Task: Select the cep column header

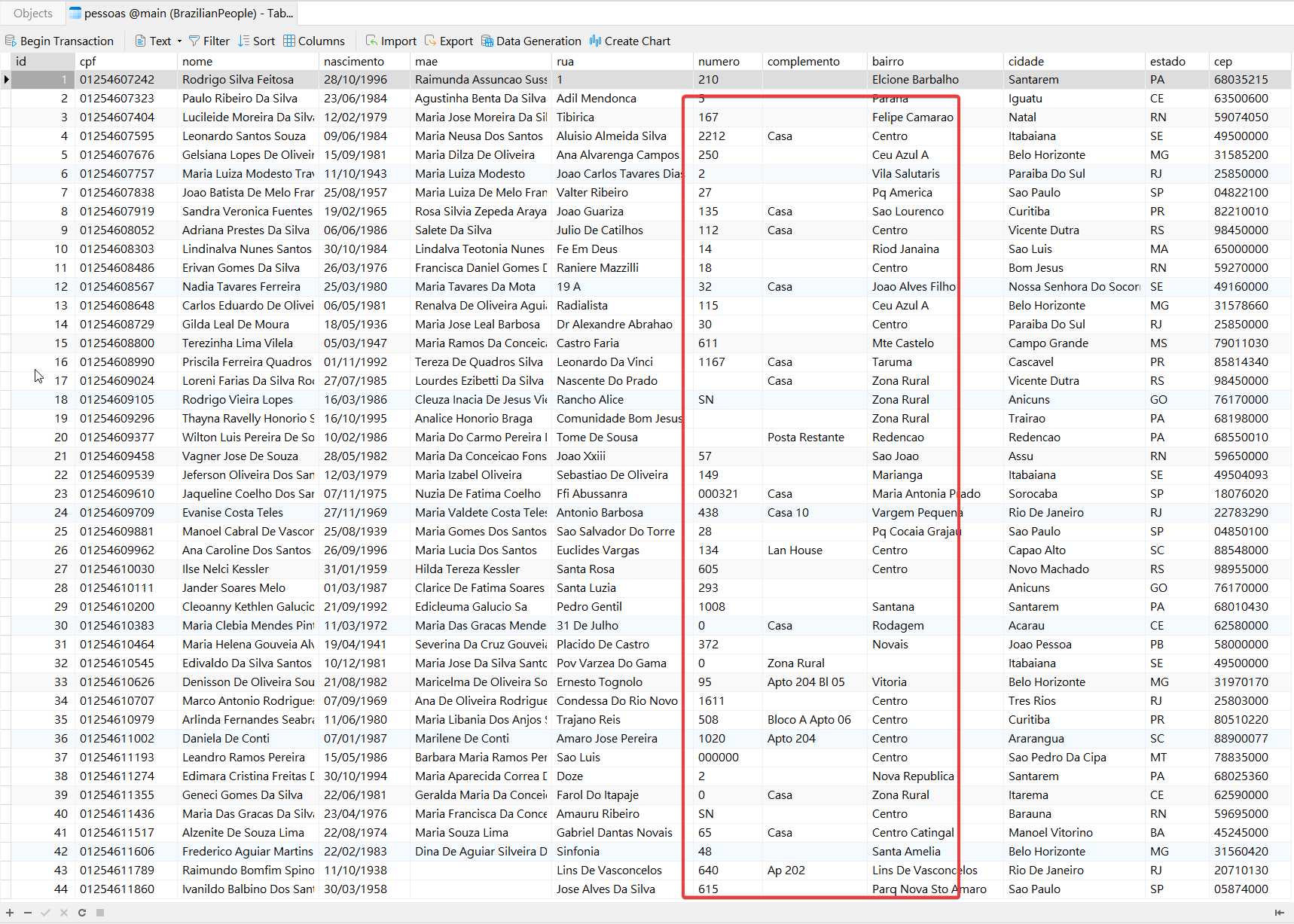Action: (1250, 61)
